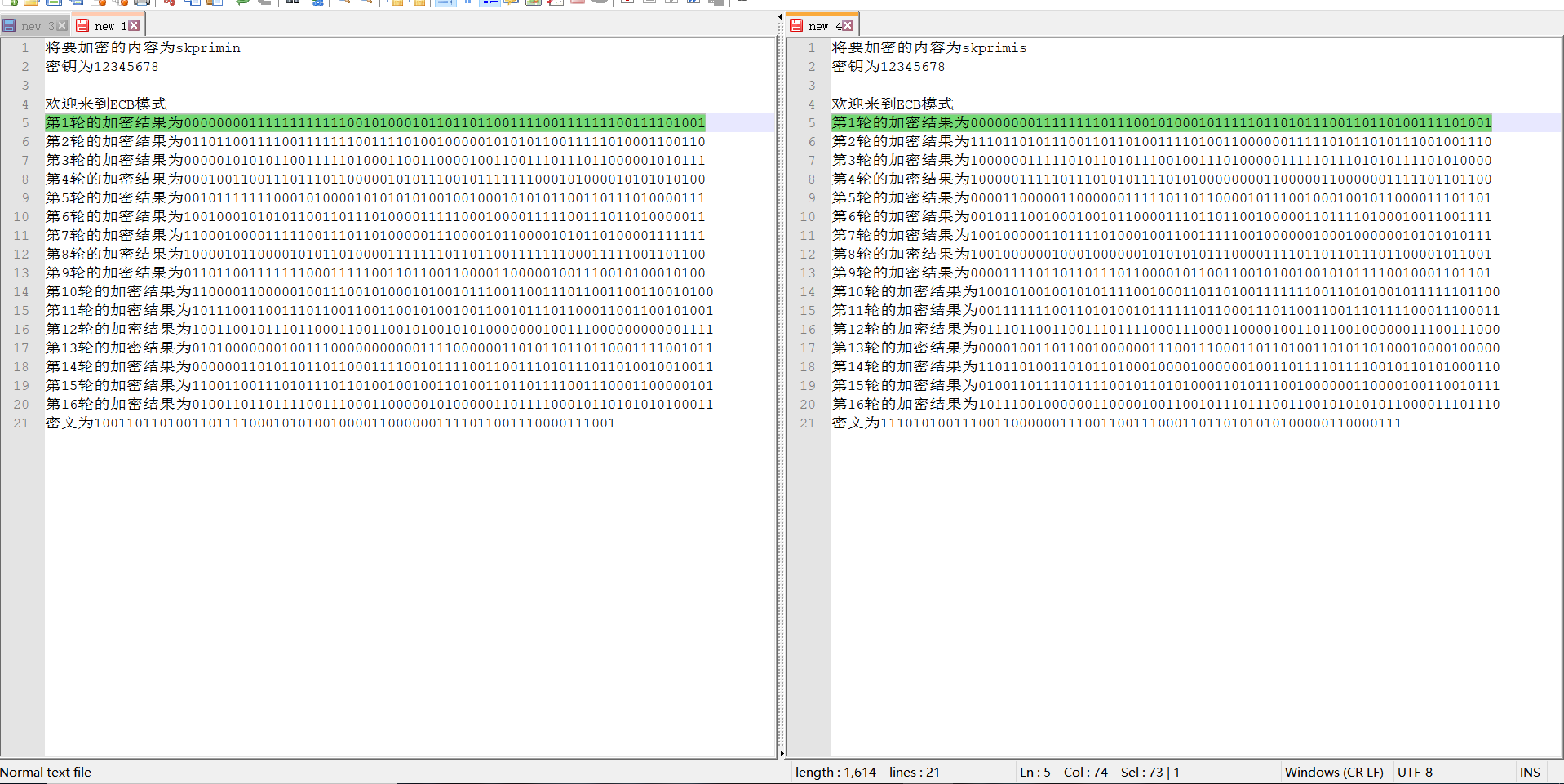
Task: Click the '第5轮的加密结果' line in right pane
Action: point(1162,198)
